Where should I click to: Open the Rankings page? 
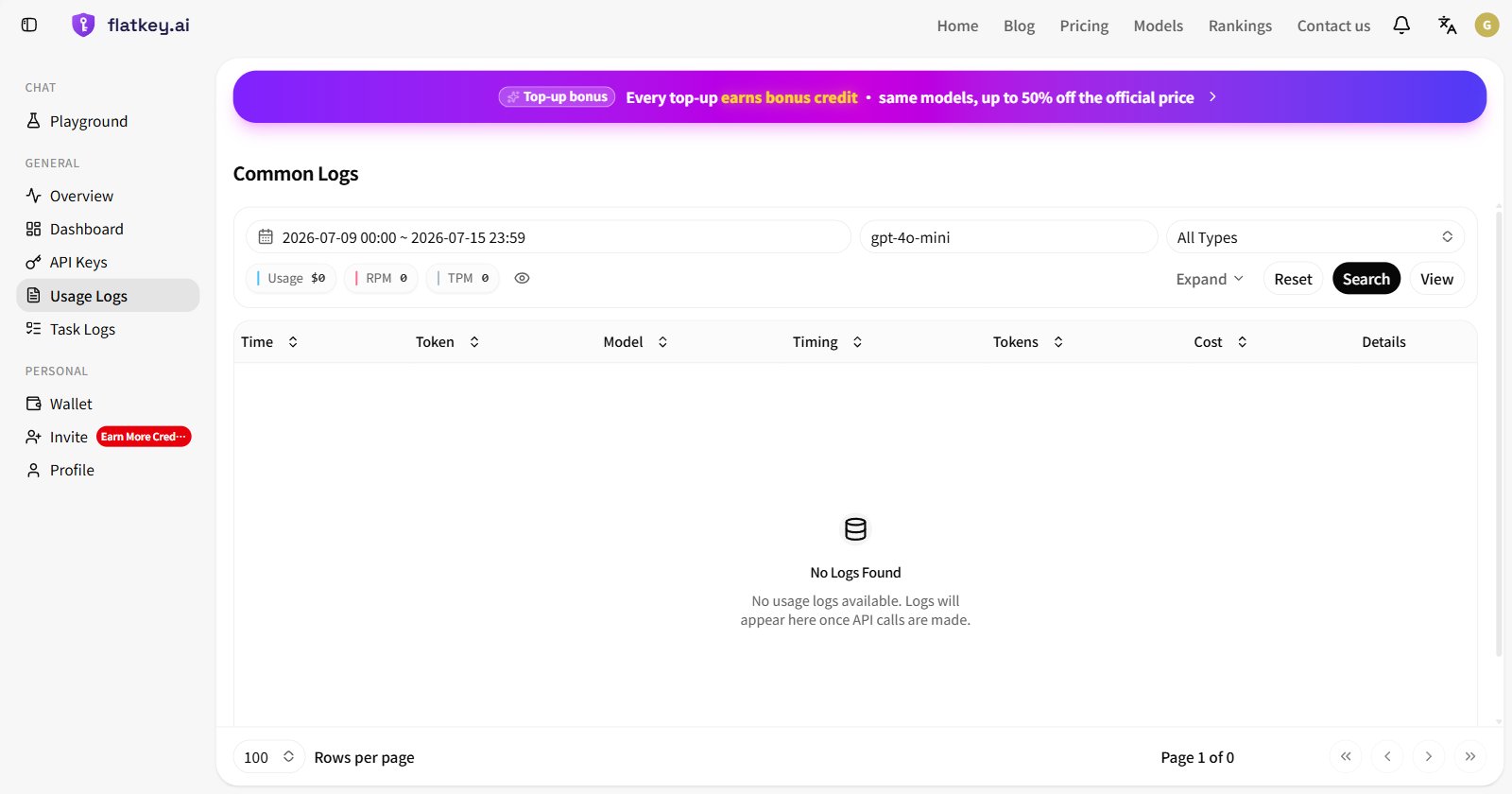click(x=1240, y=26)
